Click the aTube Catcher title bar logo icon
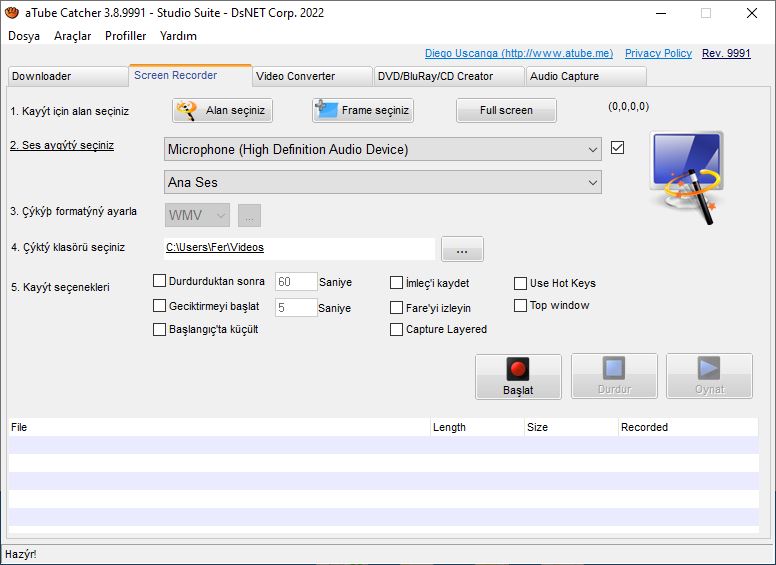The width and height of the screenshot is (776, 565). 11,12
